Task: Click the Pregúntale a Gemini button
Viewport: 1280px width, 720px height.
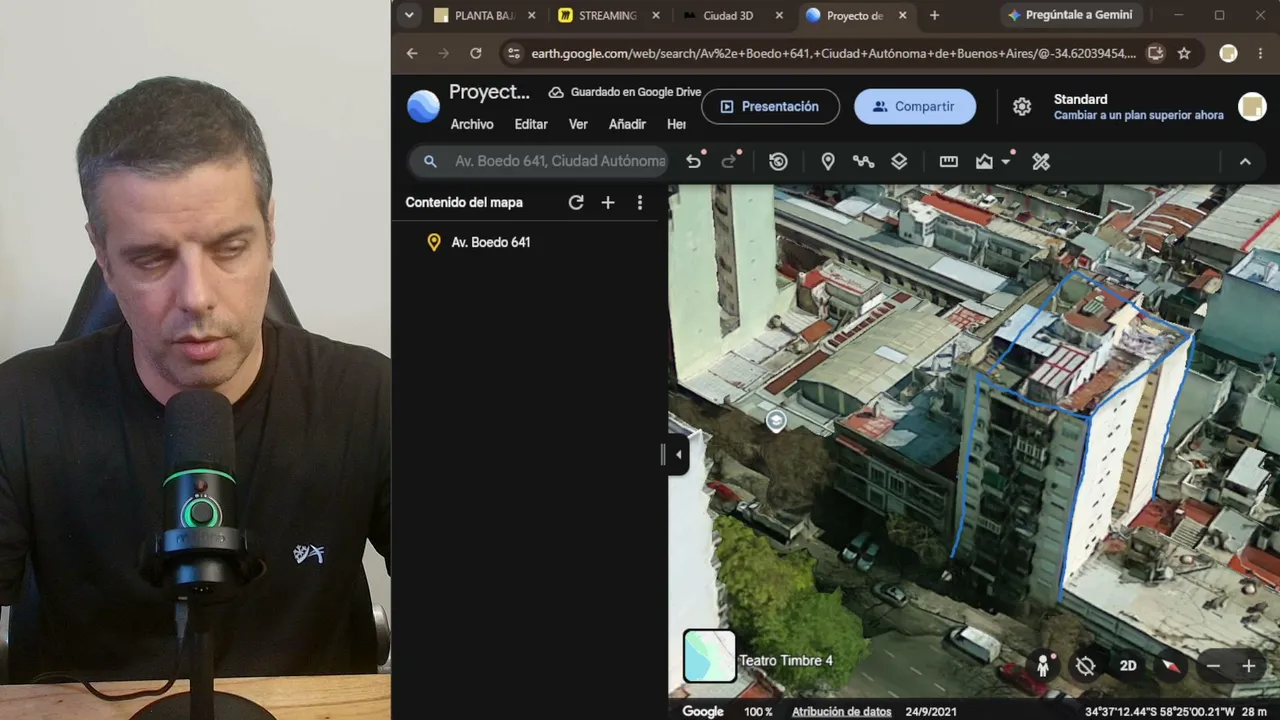Action: 1070,15
